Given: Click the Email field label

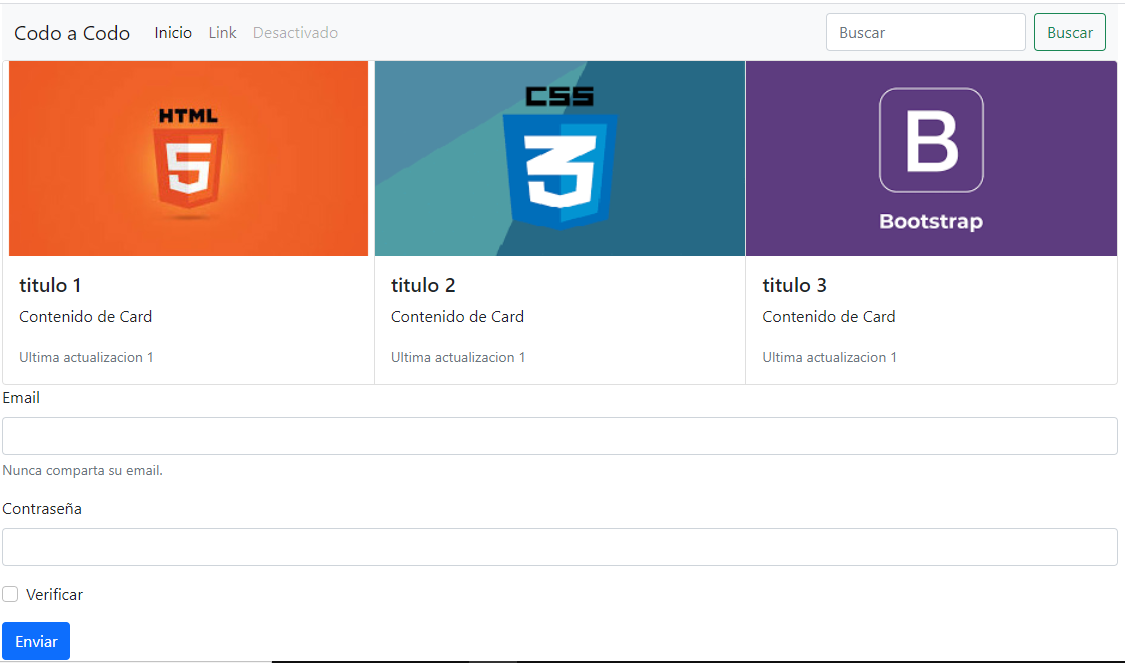Looking at the screenshot, I should [x=21, y=398].
